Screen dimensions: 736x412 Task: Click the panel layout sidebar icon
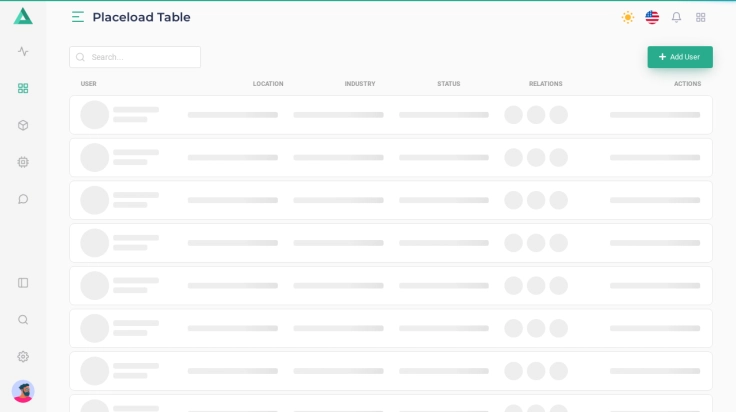(x=23, y=283)
